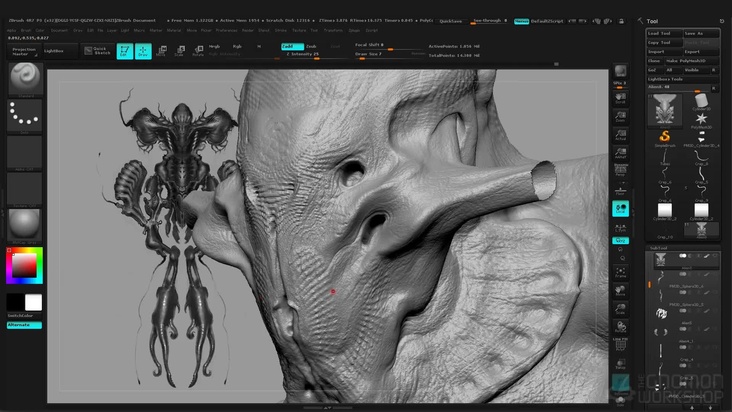The height and width of the screenshot is (412, 732).
Task: Toggle Draw mode button
Action: tap(143, 51)
